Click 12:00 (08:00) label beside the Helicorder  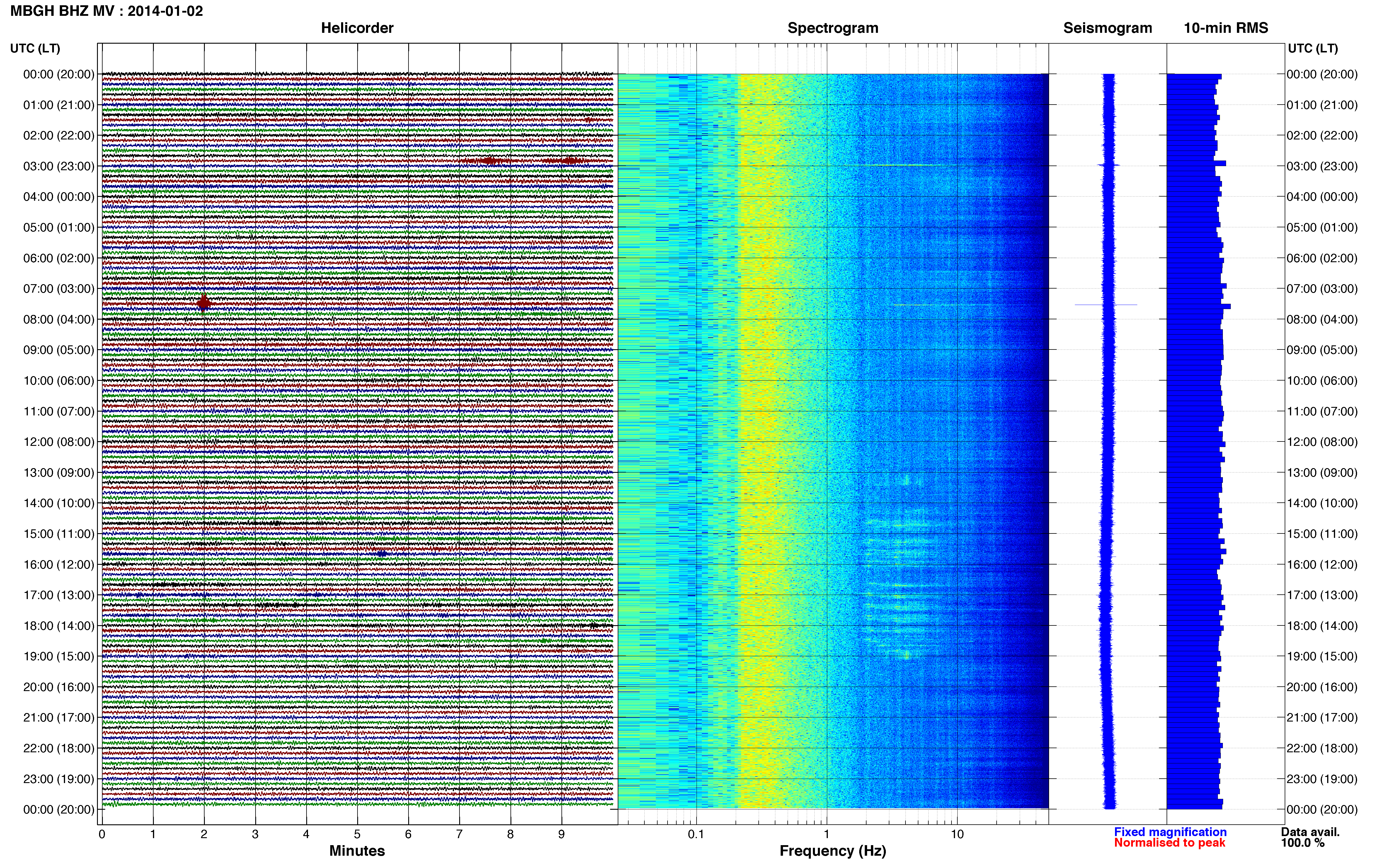click(59, 442)
